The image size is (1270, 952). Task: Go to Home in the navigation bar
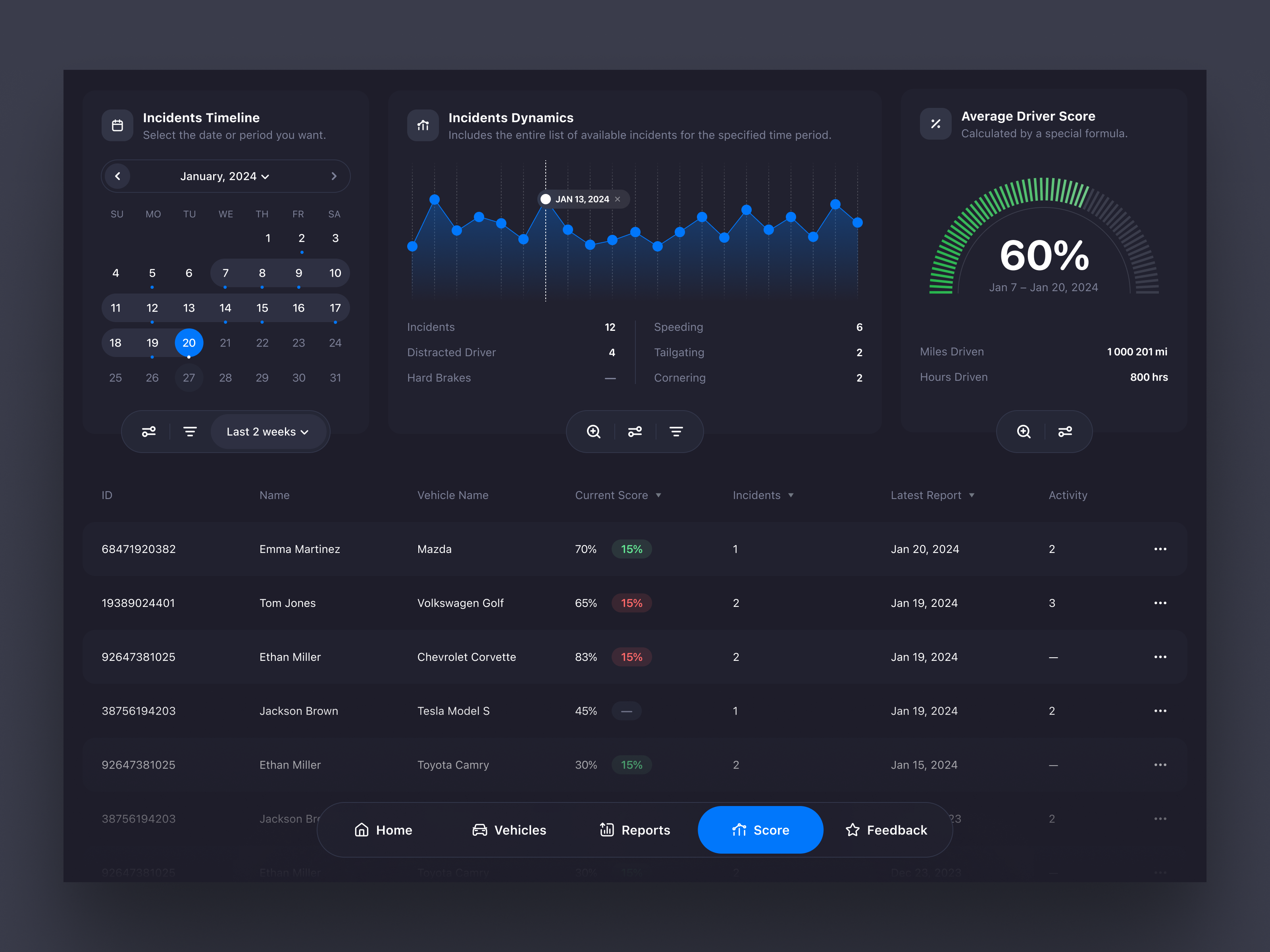click(x=383, y=830)
